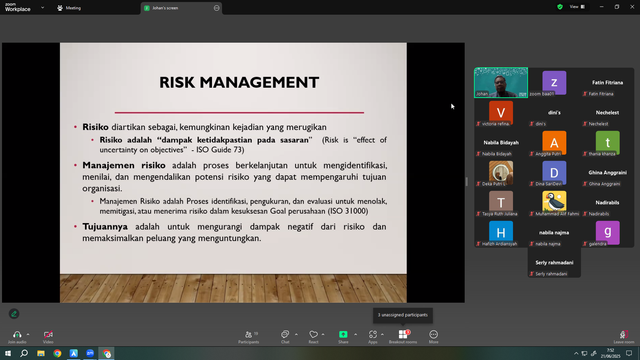Select the Nadirabils participant tile
This screenshot has width=640, height=360.
(607, 202)
